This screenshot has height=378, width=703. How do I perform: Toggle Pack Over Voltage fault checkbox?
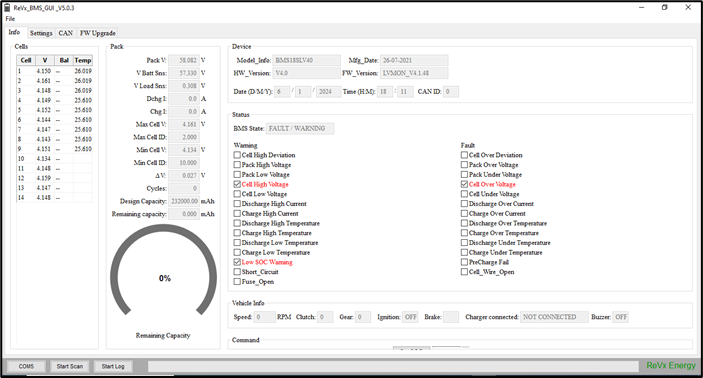pos(464,165)
